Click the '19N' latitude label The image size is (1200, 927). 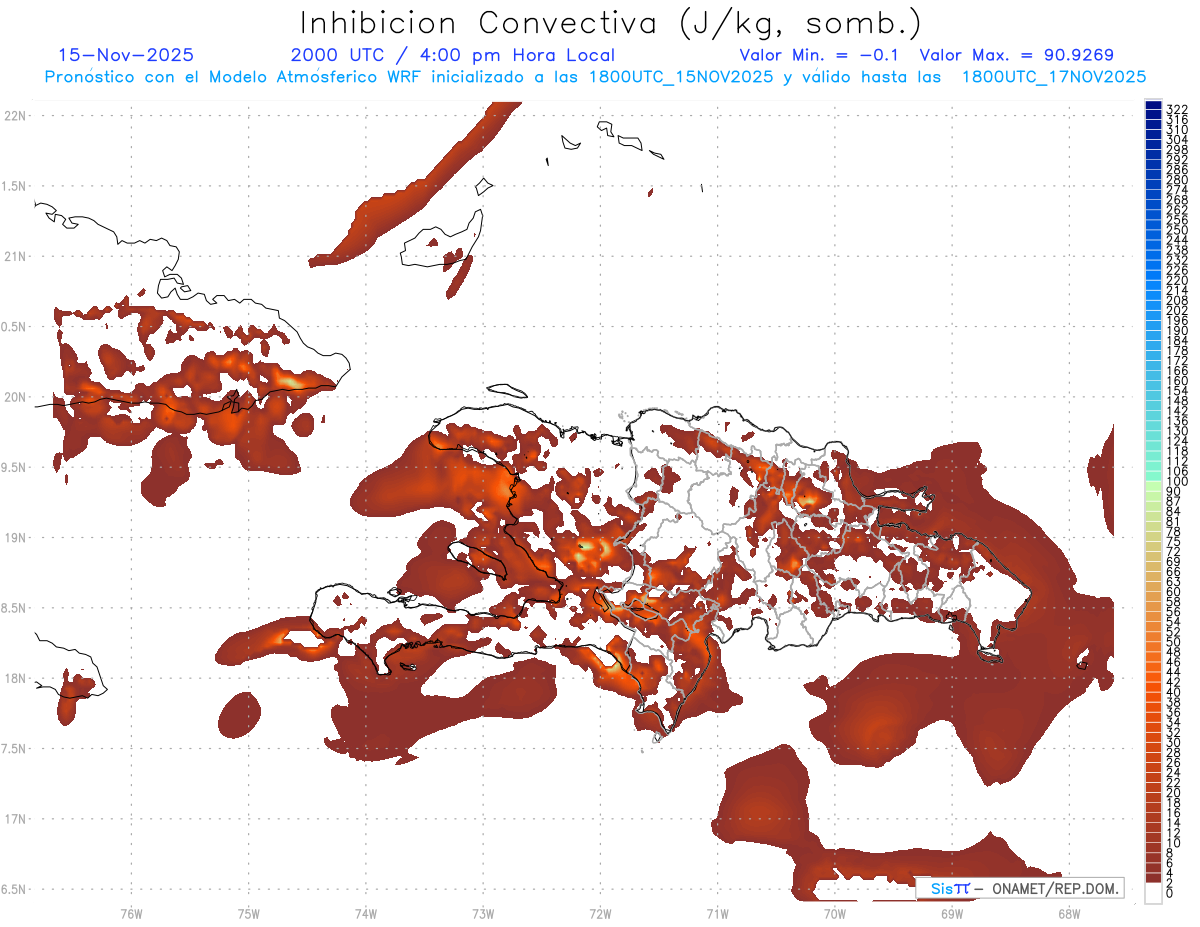click(15, 537)
